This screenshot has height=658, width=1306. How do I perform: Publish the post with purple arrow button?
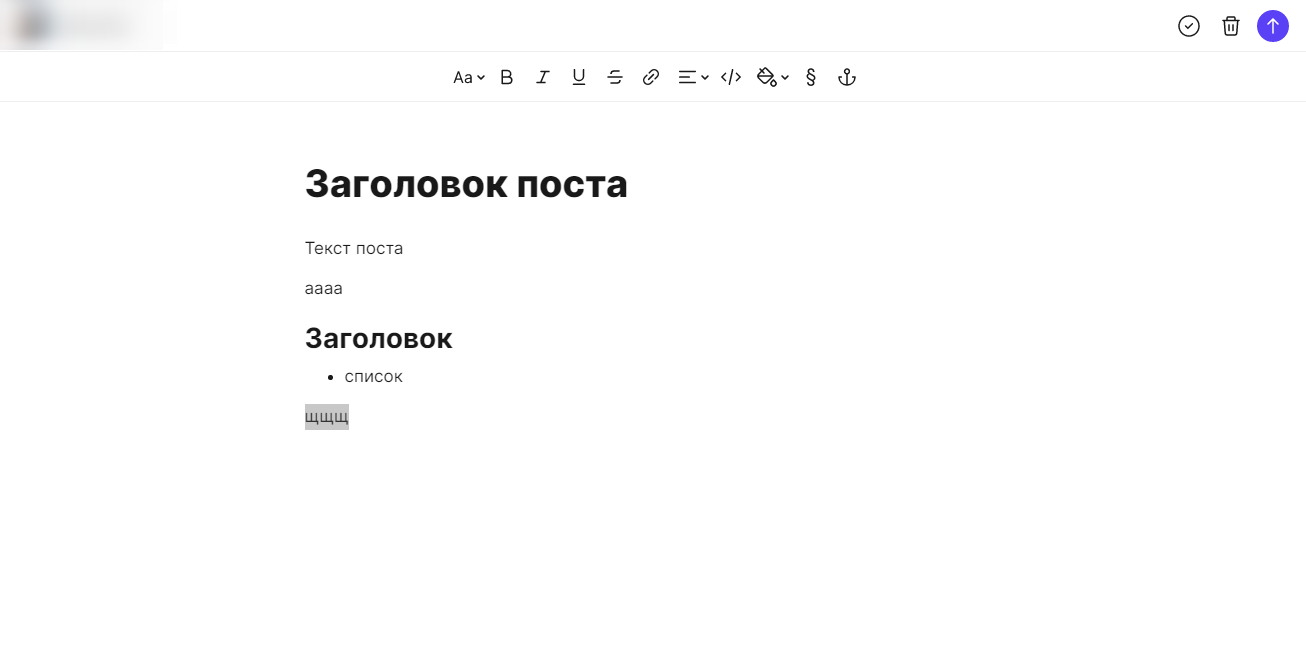(x=1273, y=26)
